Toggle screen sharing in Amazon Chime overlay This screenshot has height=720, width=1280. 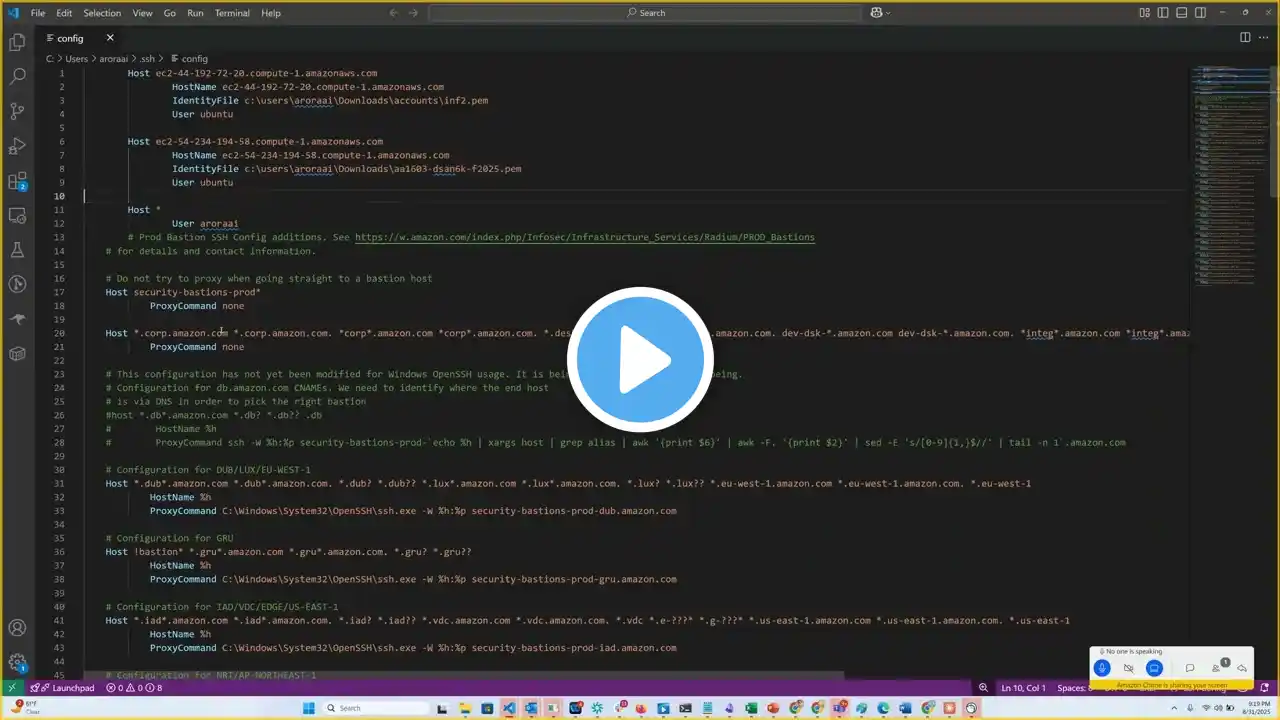pos(1154,668)
